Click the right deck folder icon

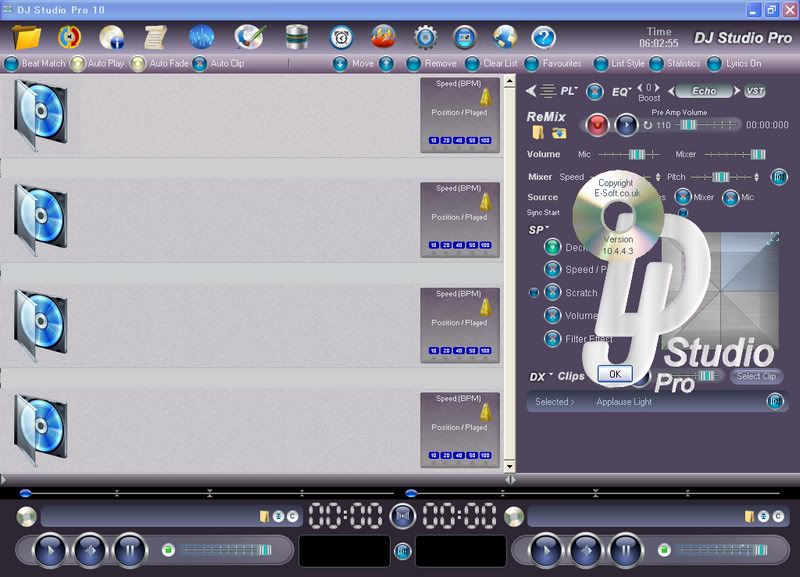[x=749, y=517]
